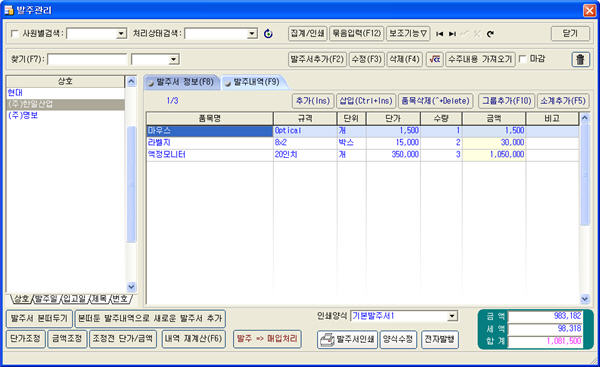Select the 마우스 item row
This screenshot has width=600, height=367.
362,131
